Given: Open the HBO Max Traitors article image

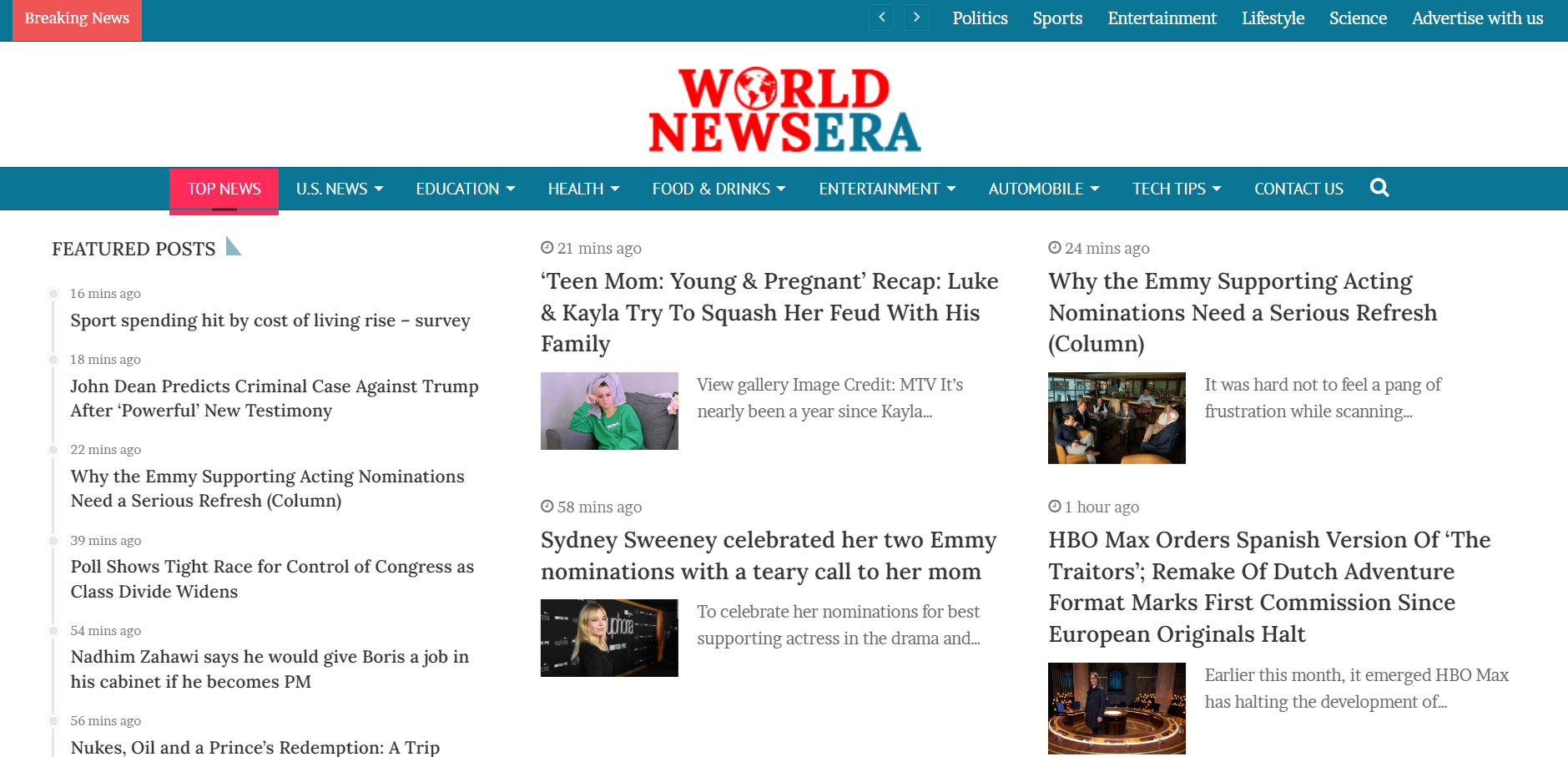Looking at the screenshot, I should [x=1117, y=708].
